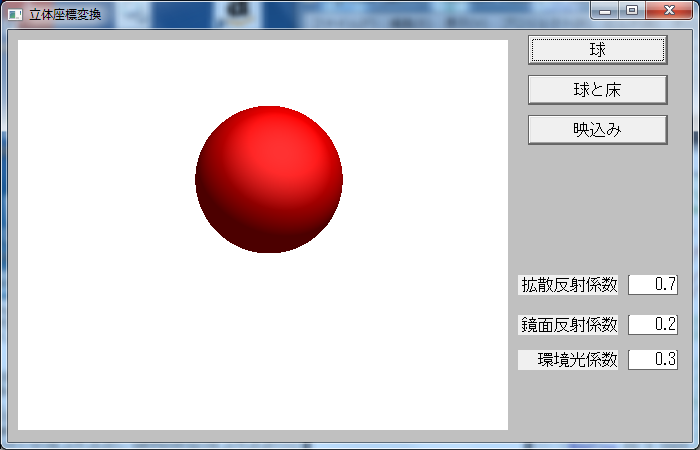Select the 映込み button
Screen dimensions: 700x450
point(597,129)
